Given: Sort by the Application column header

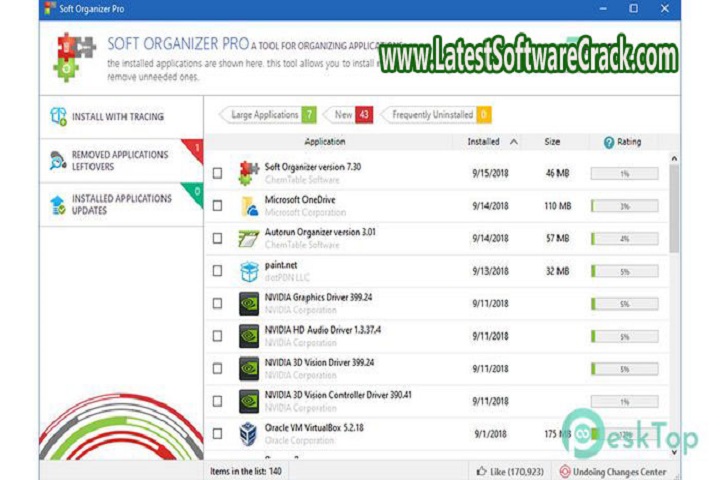Looking at the screenshot, I should click(x=325, y=142).
